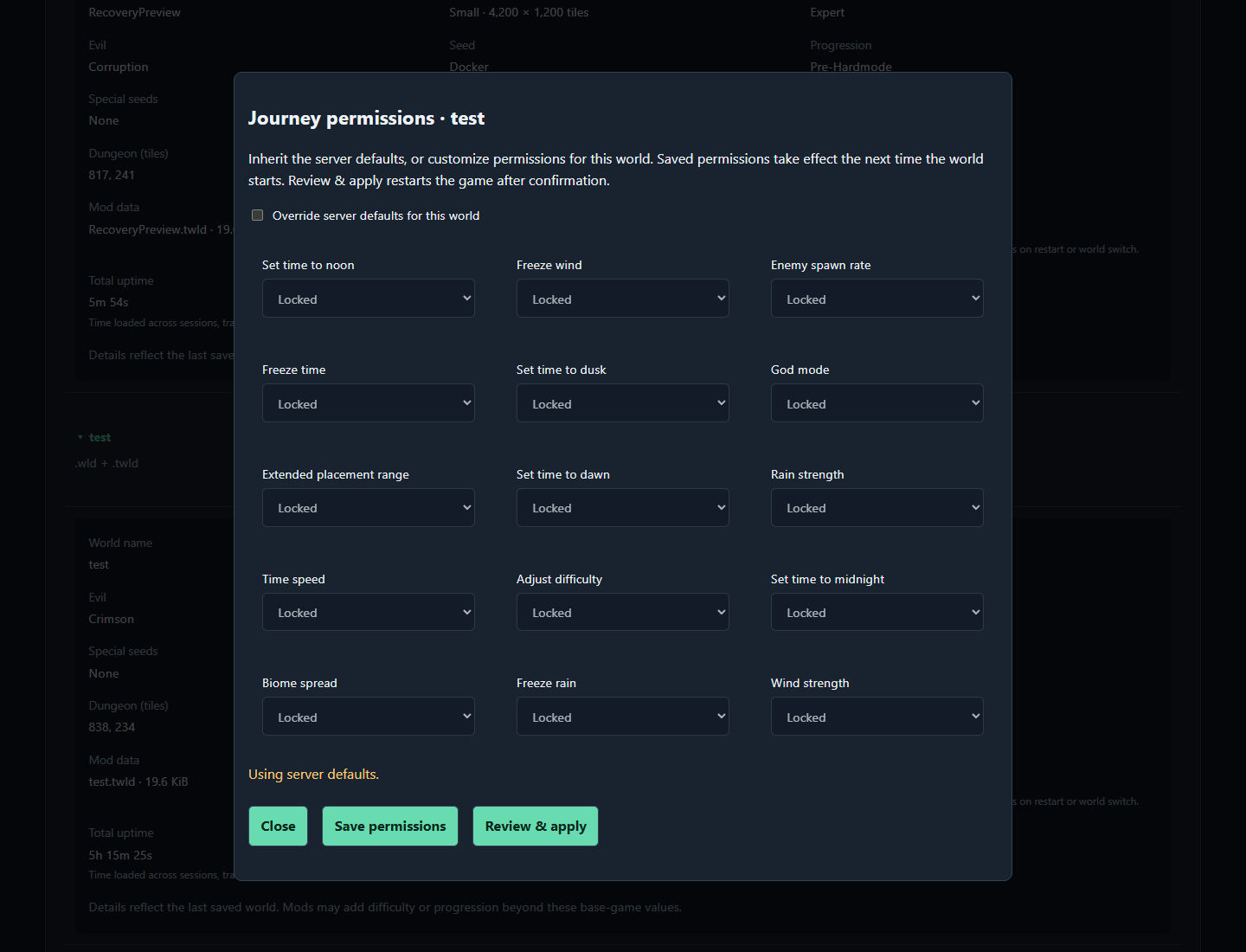Screen dimensions: 1246x952
Task: Click the 'Using server defaults.' status text
Action: (313, 775)
